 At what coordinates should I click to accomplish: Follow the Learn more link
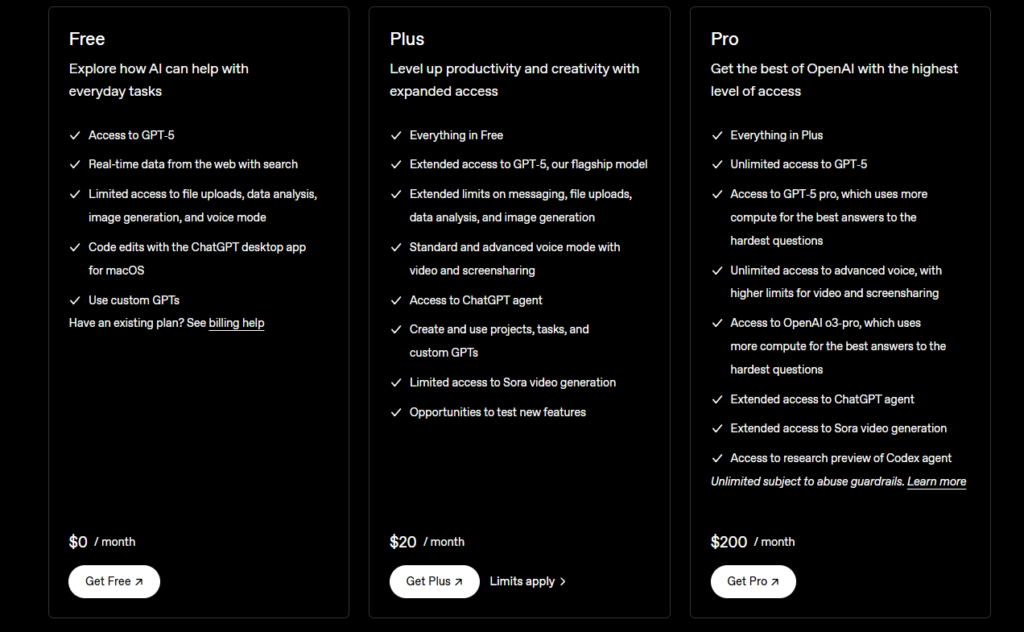(x=936, y=481)
